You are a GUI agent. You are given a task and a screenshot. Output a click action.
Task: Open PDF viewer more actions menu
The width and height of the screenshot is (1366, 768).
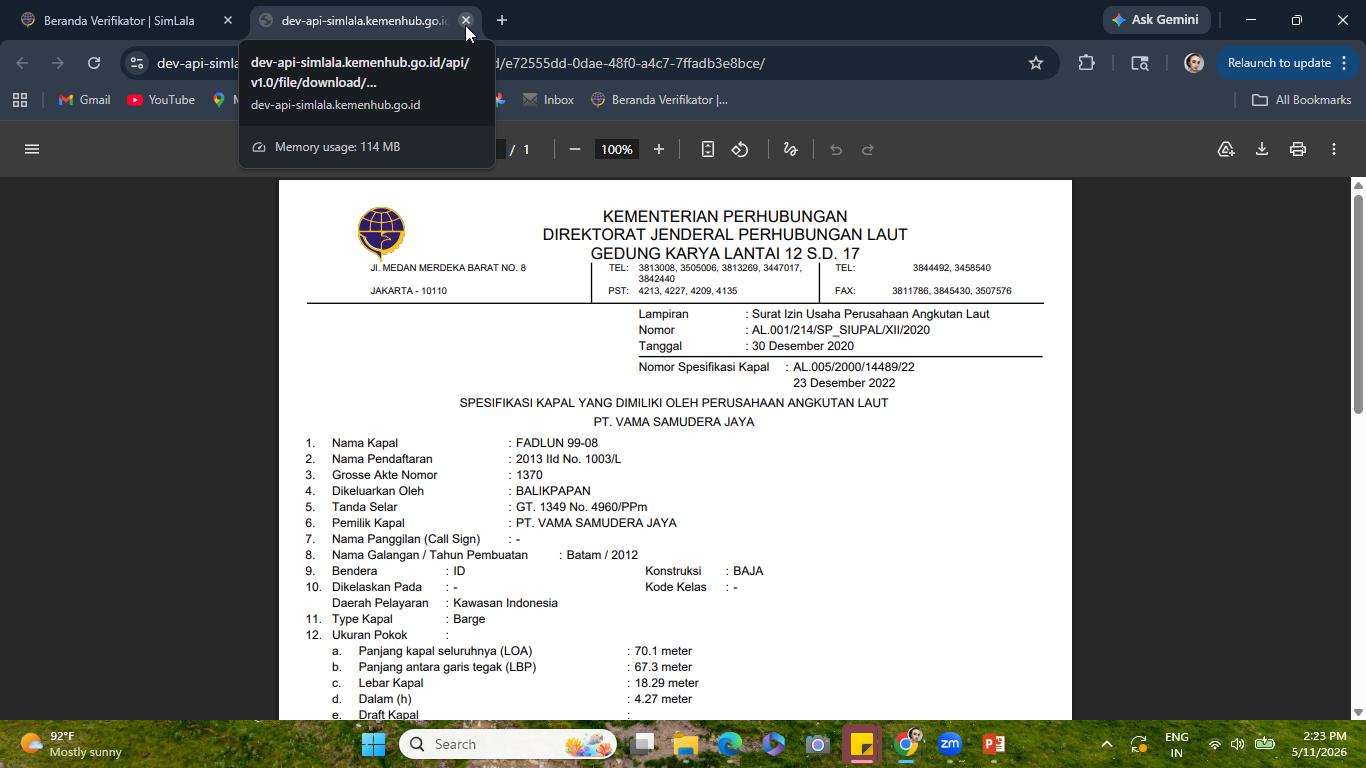pyautogui.click(x=1334, y=149)
